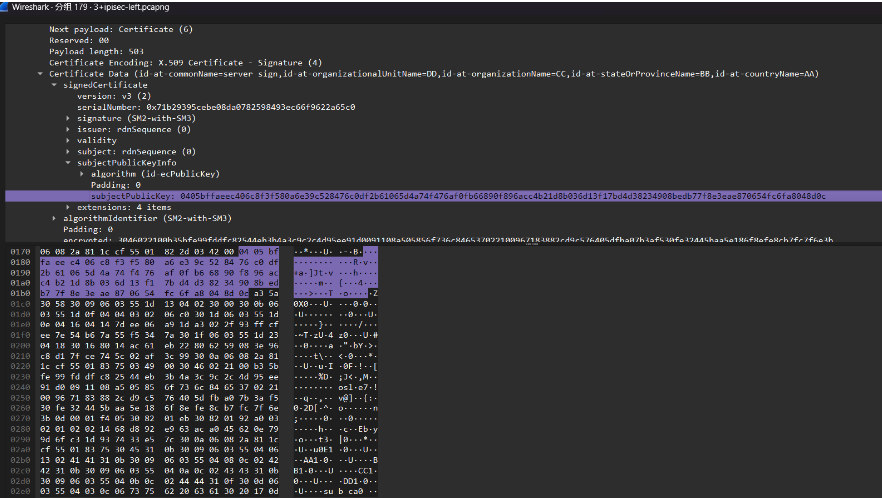Click hex offset 0170 in bytes pane
The image size is (882, 498).
[x=21, y=252]
